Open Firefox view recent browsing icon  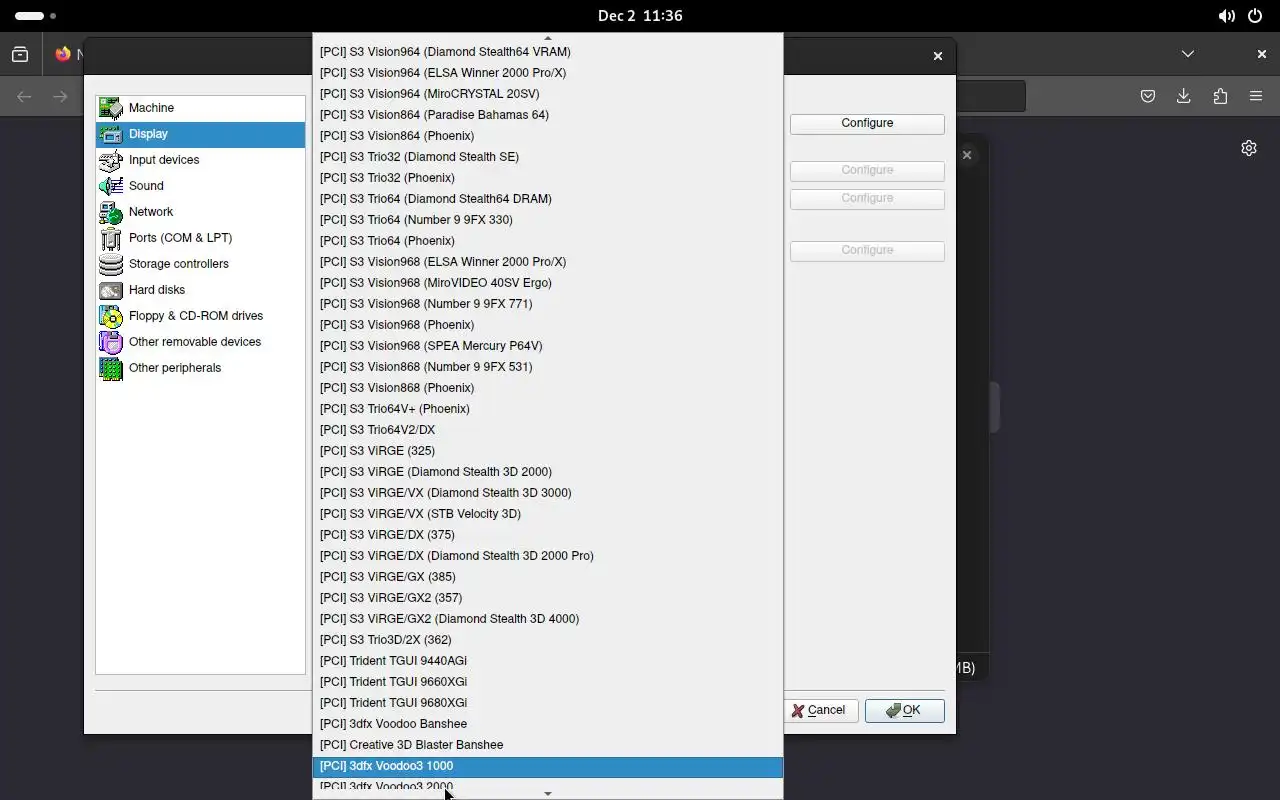pyautogui.click(x=20, y=55)
